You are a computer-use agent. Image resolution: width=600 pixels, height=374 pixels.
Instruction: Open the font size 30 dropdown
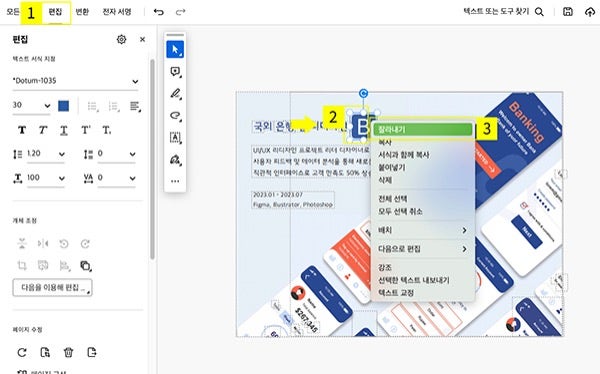coord(31,105)
